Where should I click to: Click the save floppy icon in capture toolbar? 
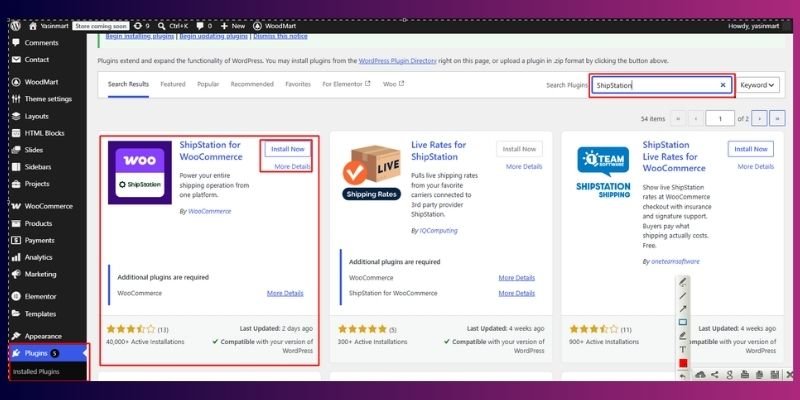pos(774,375)
